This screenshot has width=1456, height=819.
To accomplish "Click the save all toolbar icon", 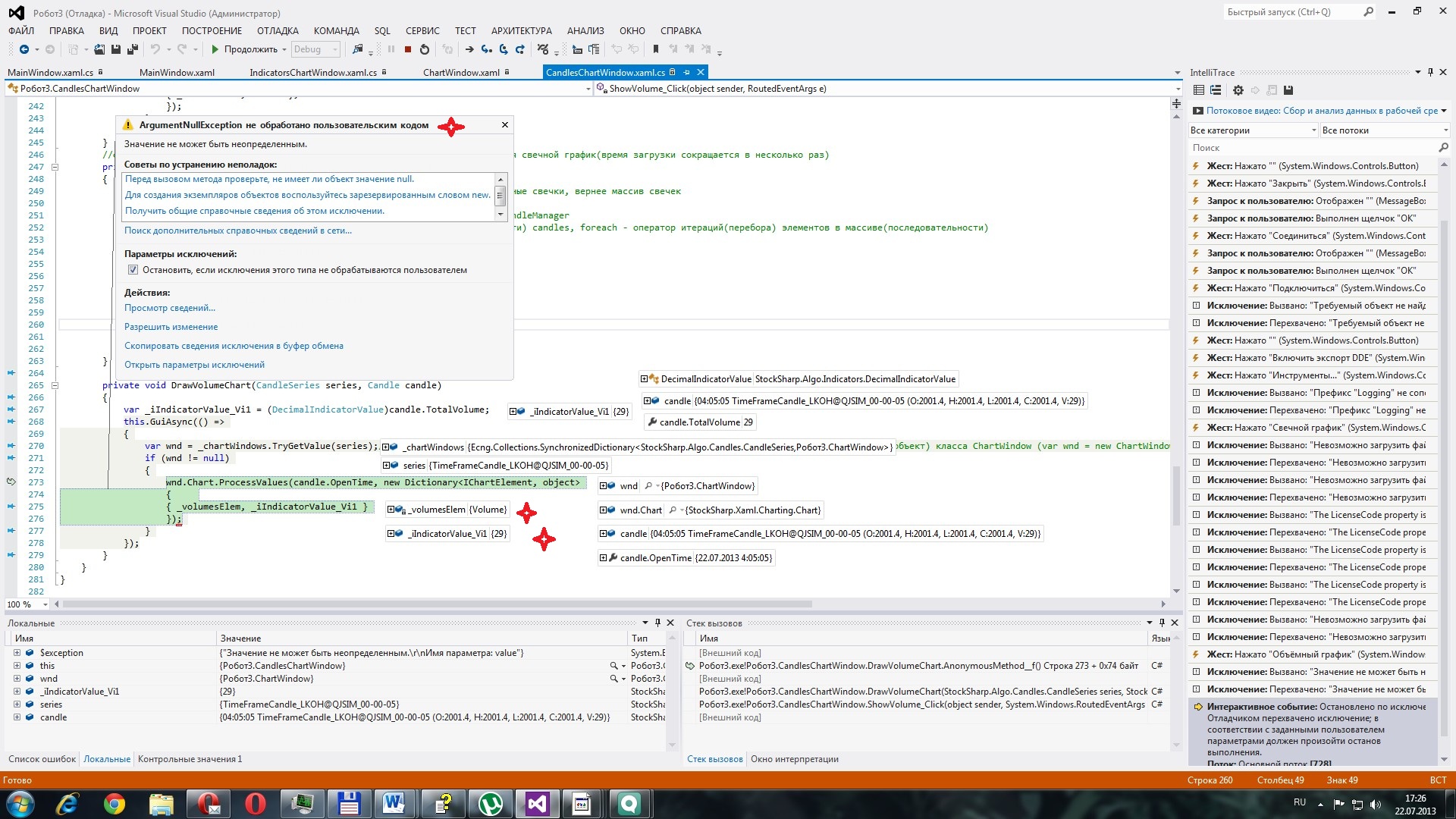I will 133,49.
